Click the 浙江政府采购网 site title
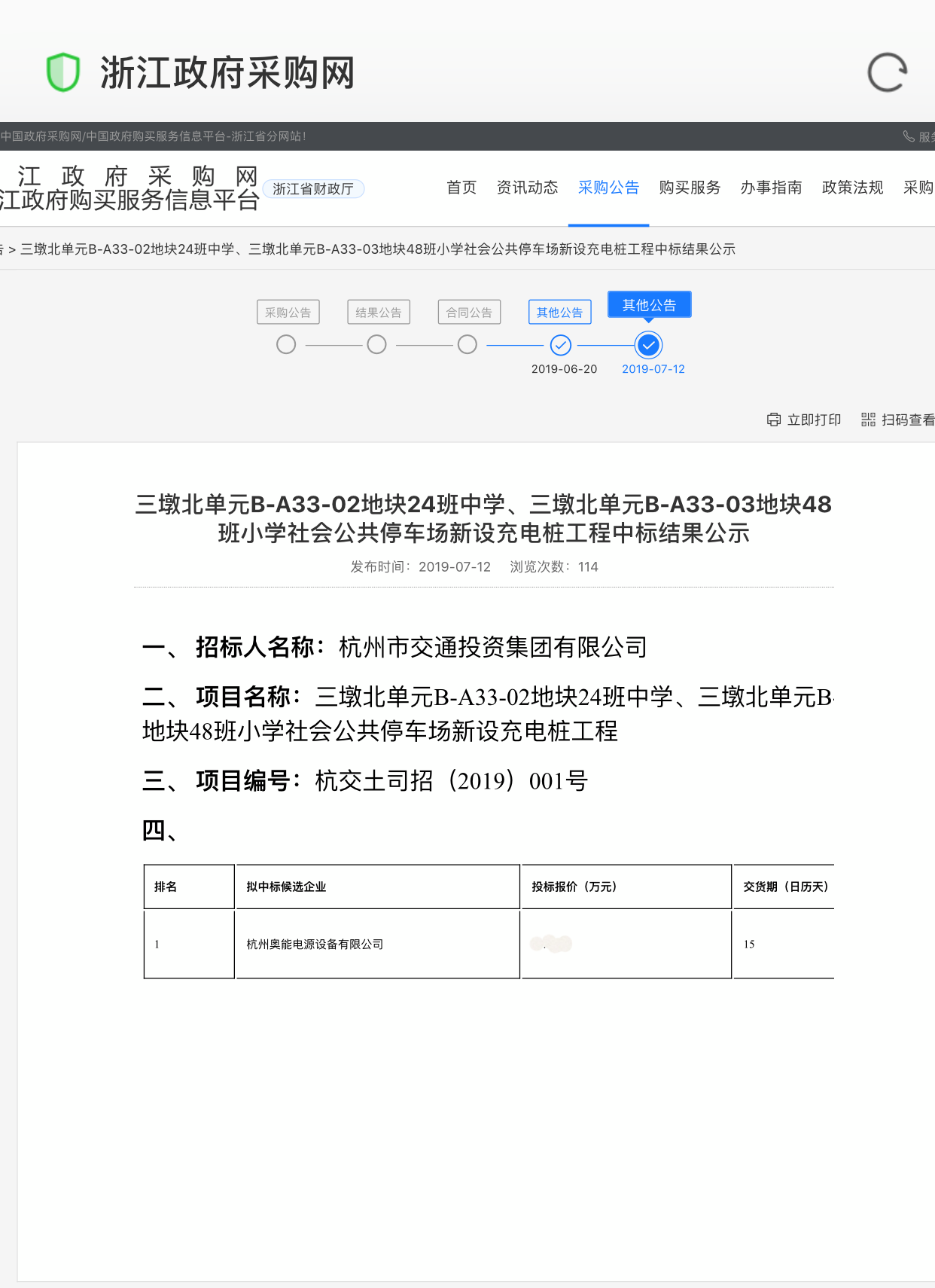 pos(227,73)
